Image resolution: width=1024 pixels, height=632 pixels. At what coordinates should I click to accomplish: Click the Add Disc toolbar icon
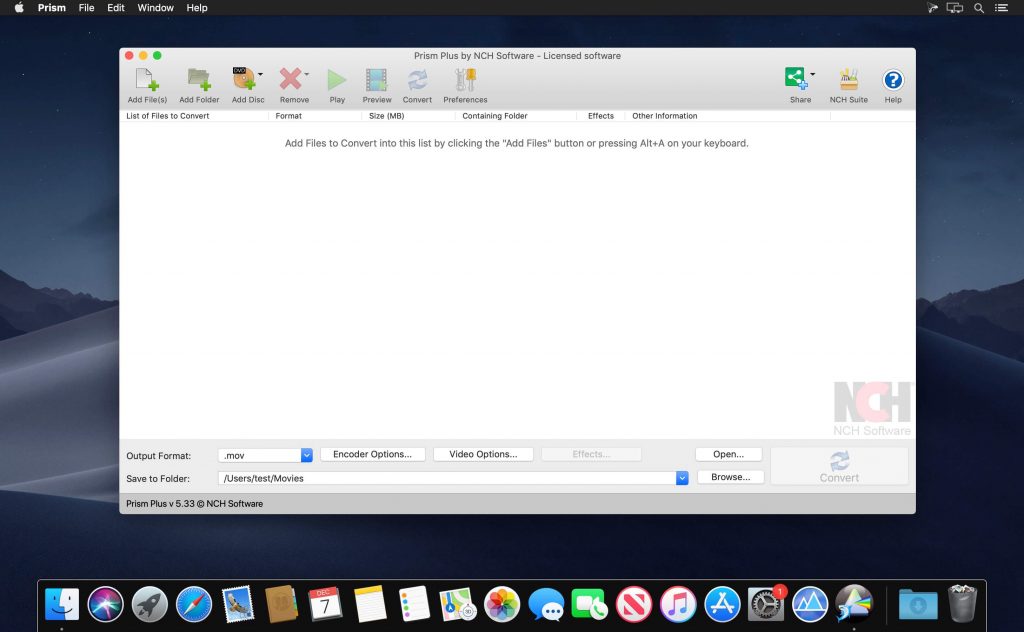(244, 80)
